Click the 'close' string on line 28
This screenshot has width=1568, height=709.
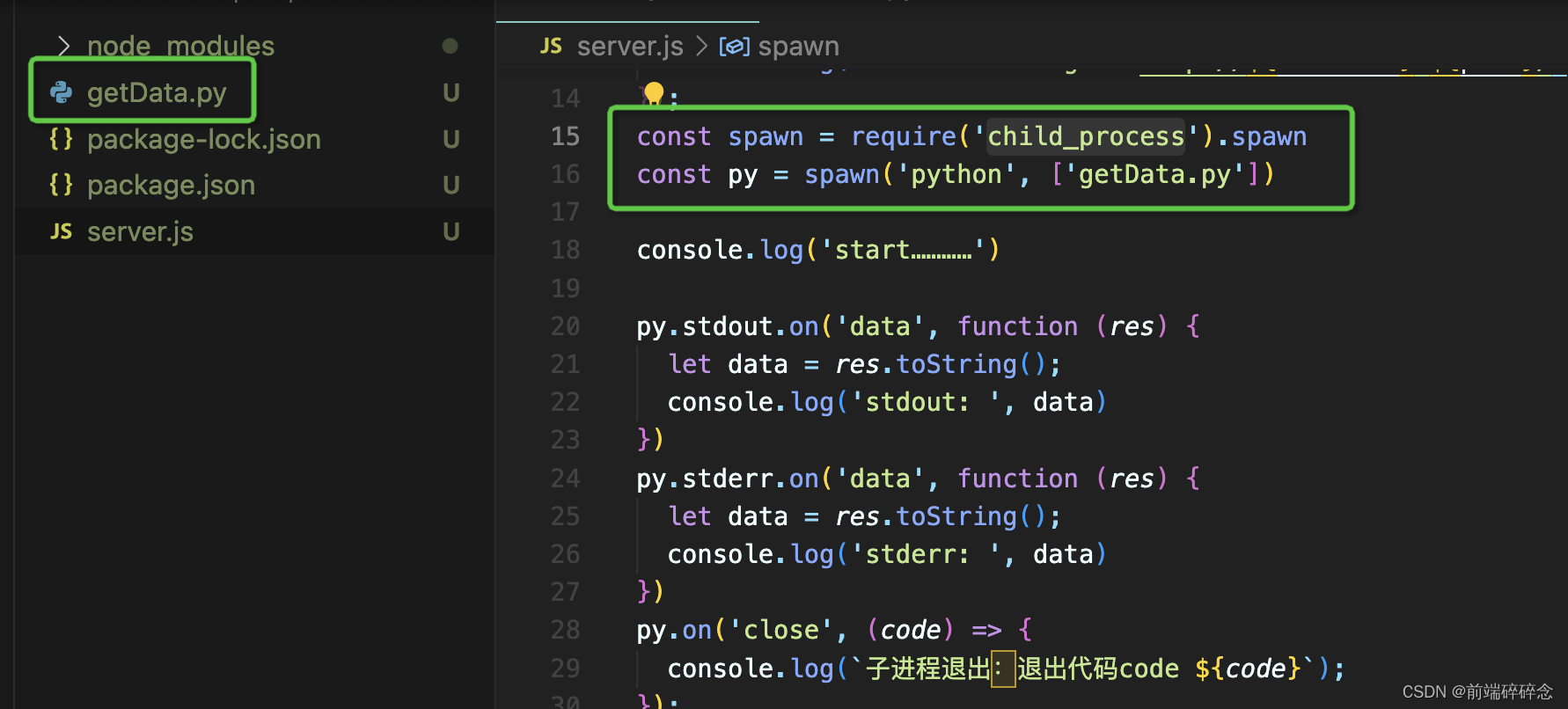coord(781,630)
